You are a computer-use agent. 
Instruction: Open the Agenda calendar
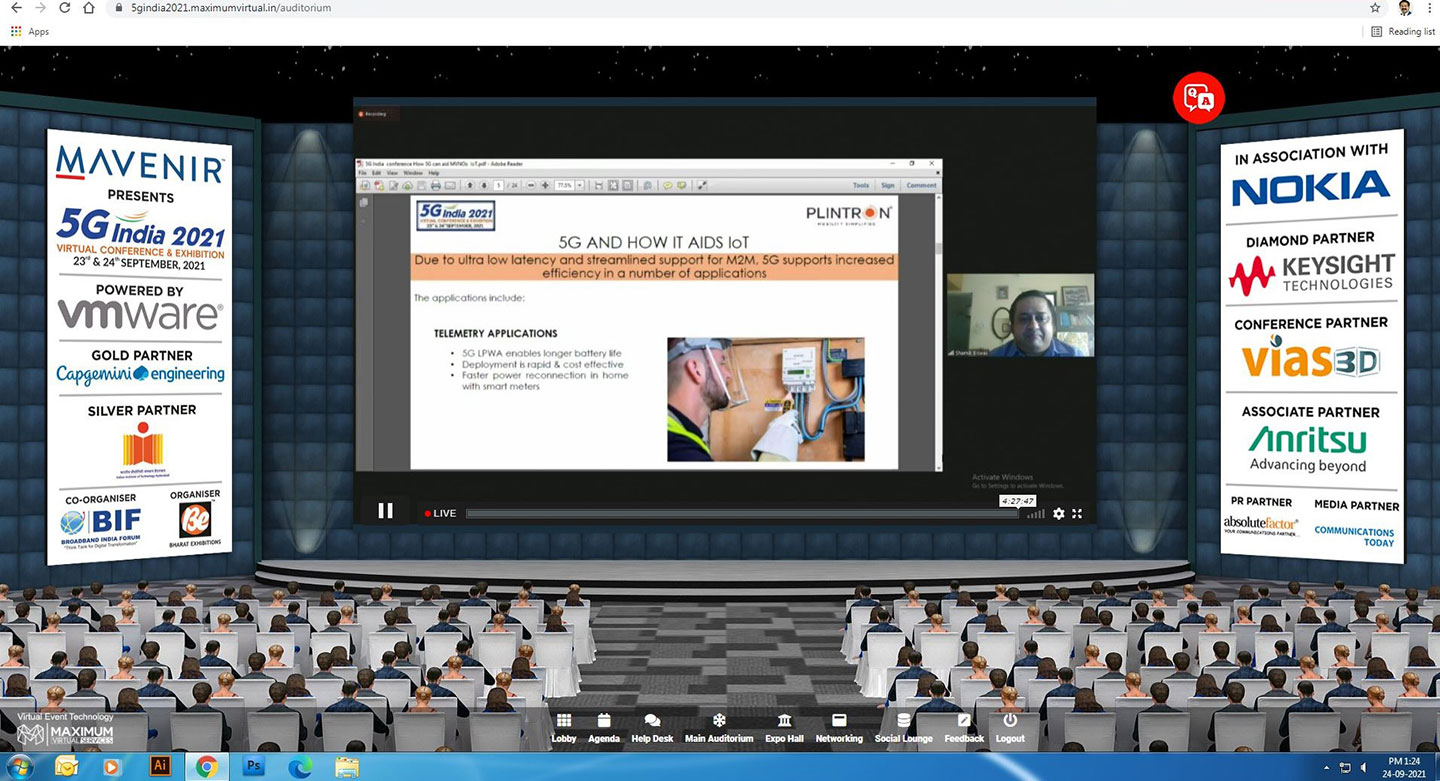604,728
